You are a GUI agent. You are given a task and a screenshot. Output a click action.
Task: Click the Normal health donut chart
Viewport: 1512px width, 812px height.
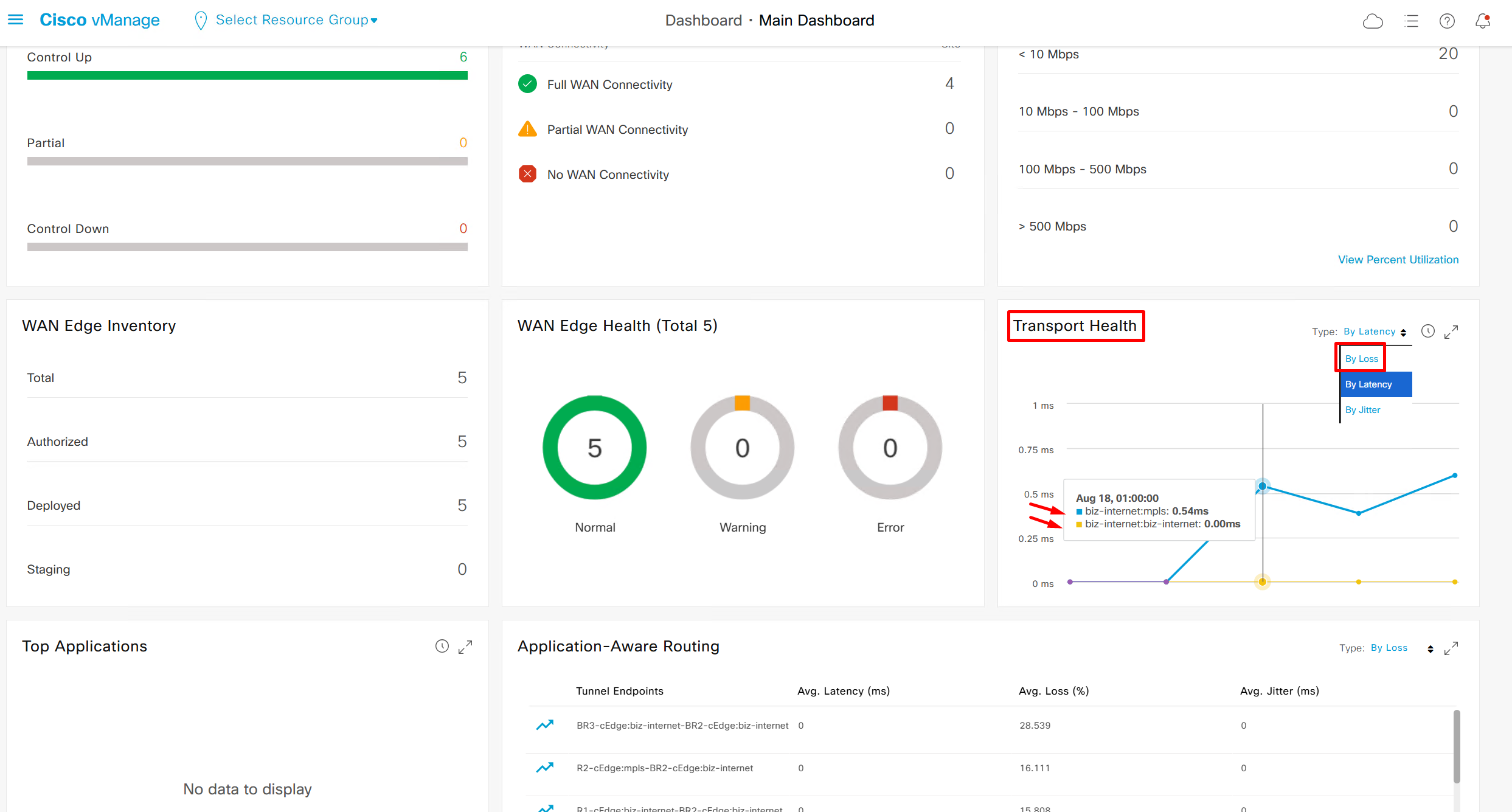[x=594, y=448]
